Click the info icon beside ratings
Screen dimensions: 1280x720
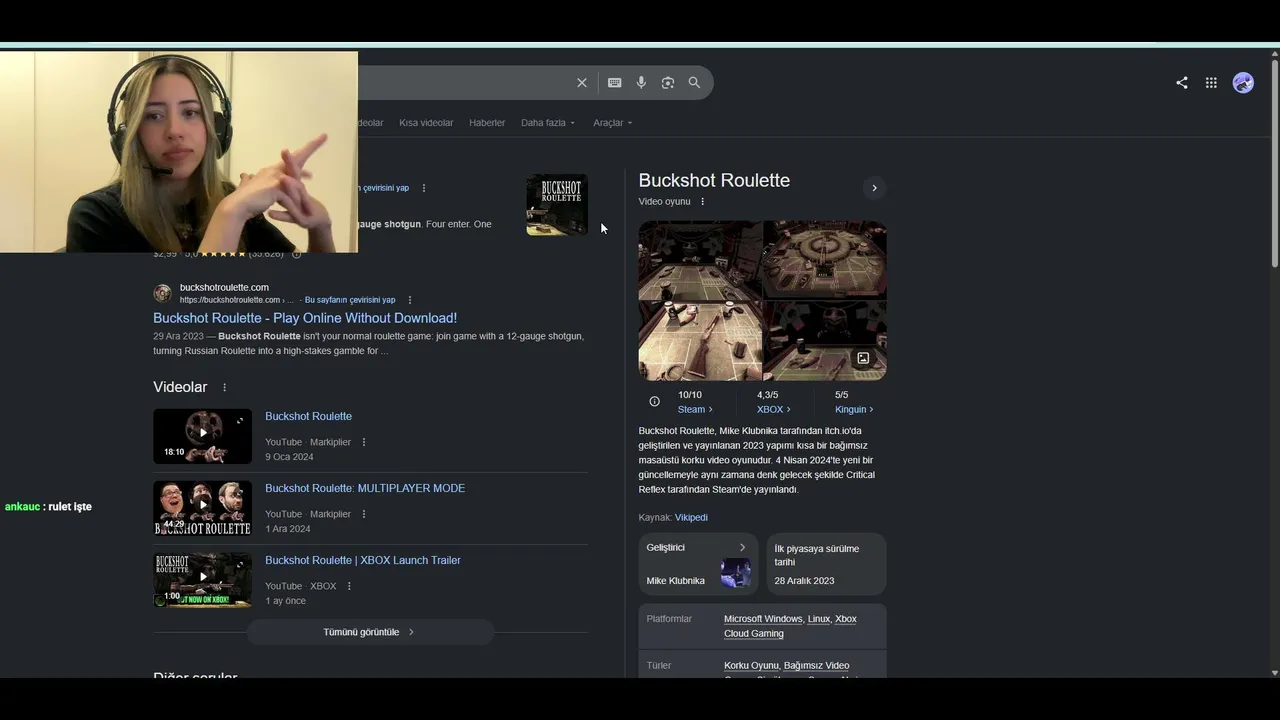pyautogui.click(x=654, y=402)
